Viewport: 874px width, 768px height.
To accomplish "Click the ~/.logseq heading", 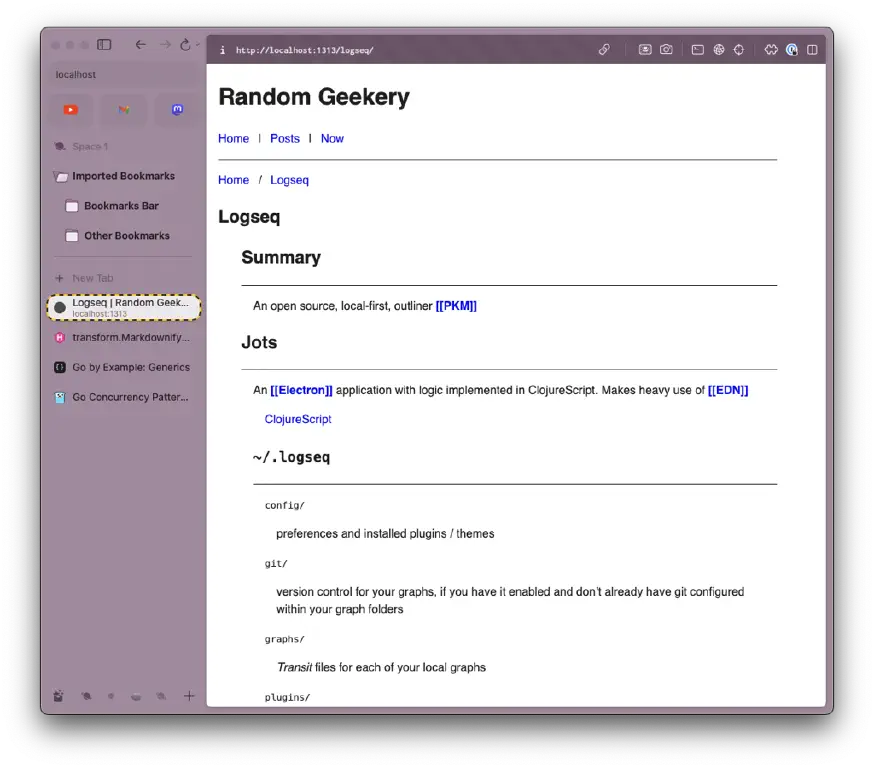I will click(x=291, y=458).
